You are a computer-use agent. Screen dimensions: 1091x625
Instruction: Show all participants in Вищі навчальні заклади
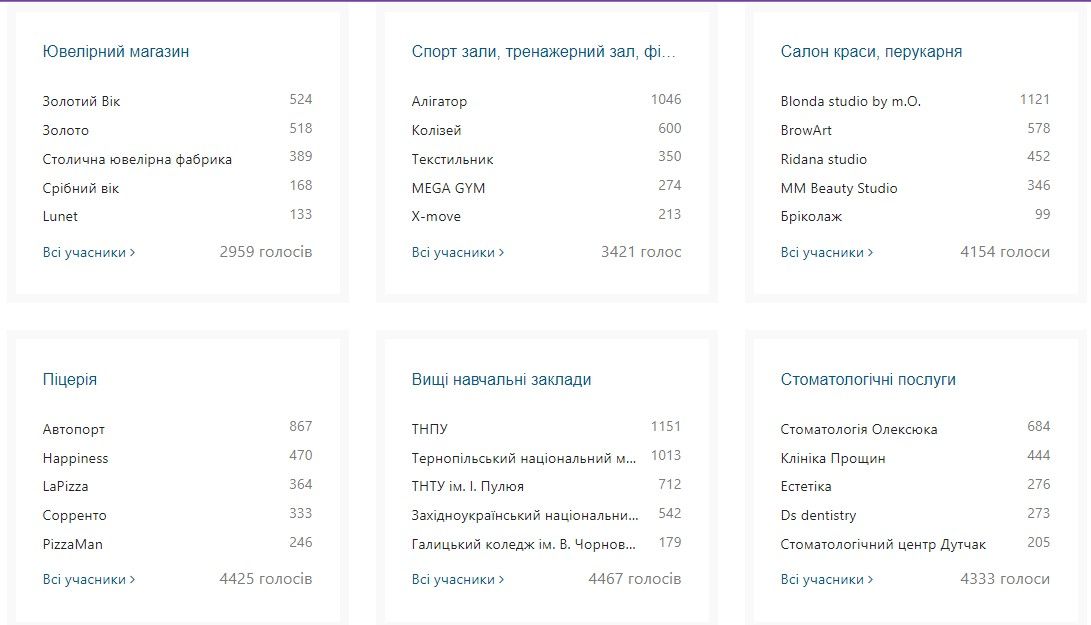(x=457, y=580)
